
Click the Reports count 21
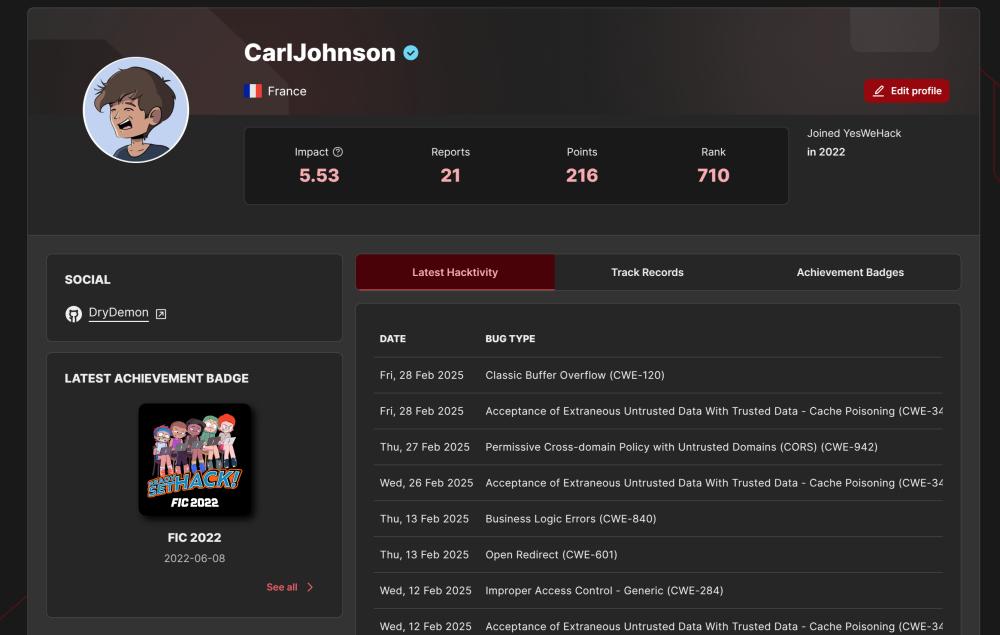[450, 175]
